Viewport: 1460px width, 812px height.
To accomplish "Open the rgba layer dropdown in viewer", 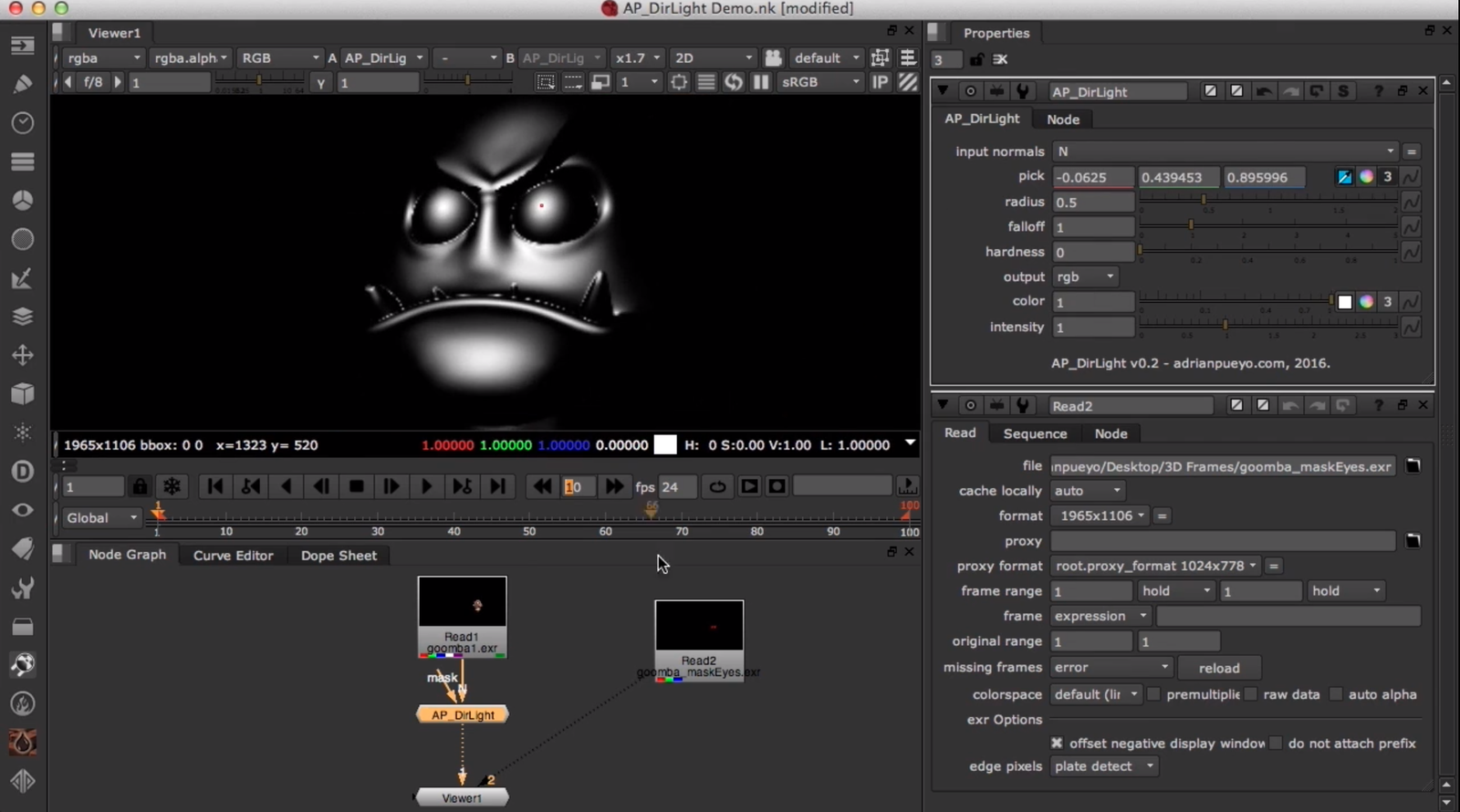I will (104, 57).
